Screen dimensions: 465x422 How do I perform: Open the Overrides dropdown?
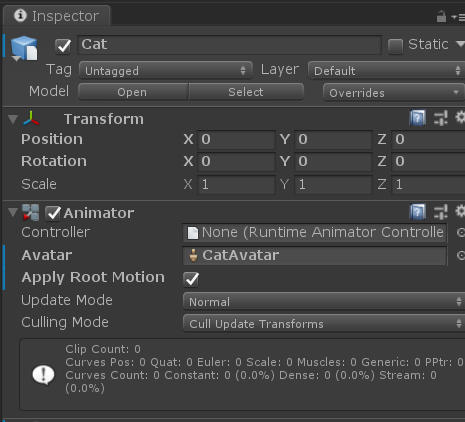(394, 92)
